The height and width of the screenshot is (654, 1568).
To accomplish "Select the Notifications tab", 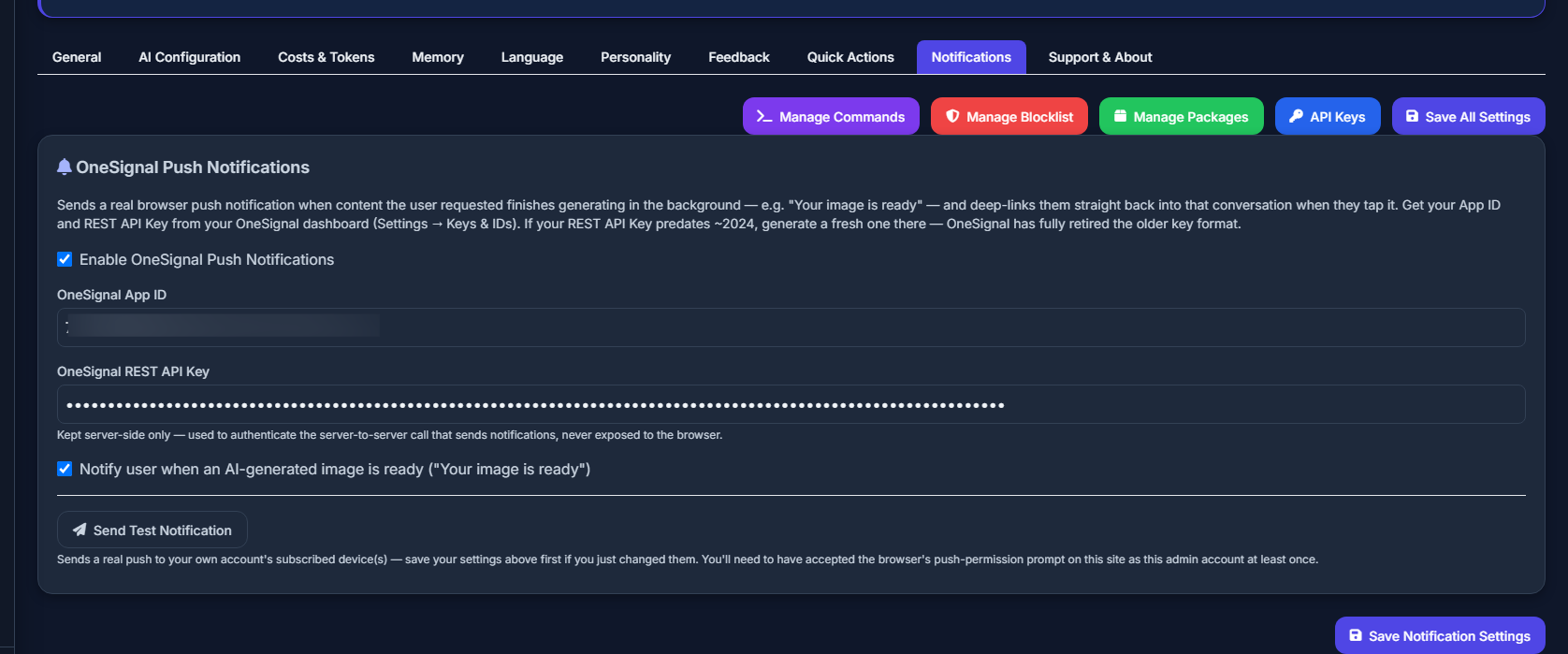I will [x=971, y=57].
